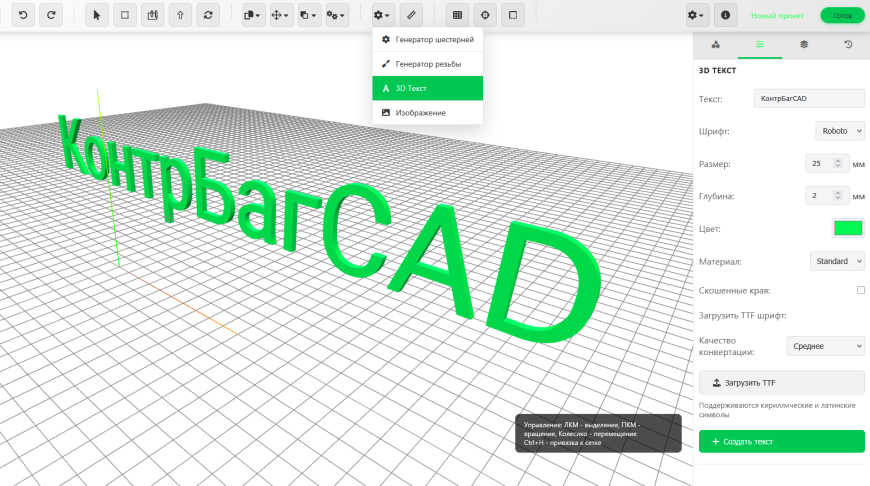Click the green 'Создать текст' button
Screen dimensions: 870x486
point(782,442)
